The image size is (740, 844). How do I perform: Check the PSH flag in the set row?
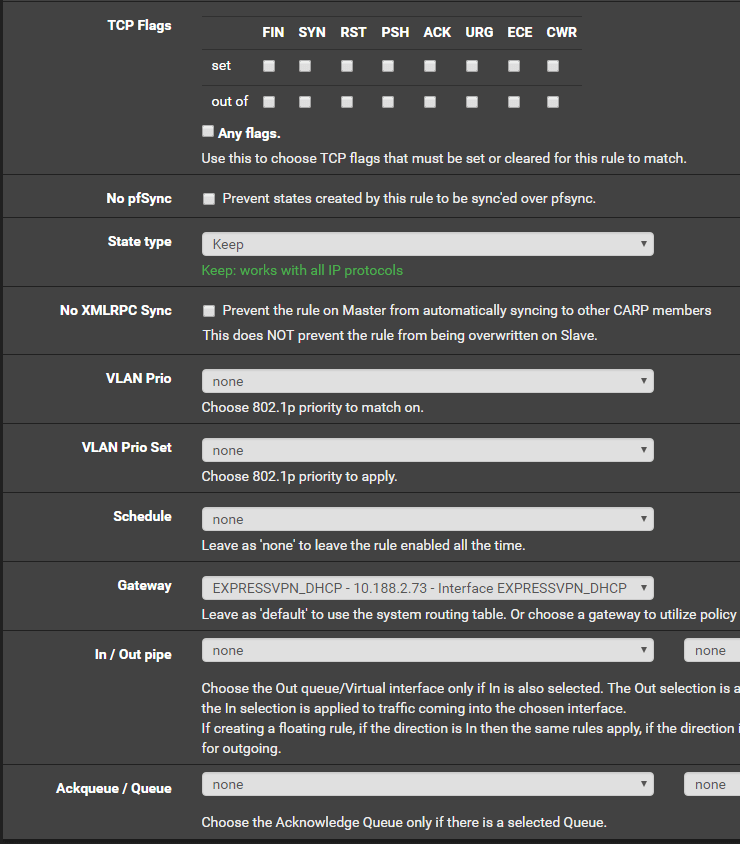click(x=388, y=66)
